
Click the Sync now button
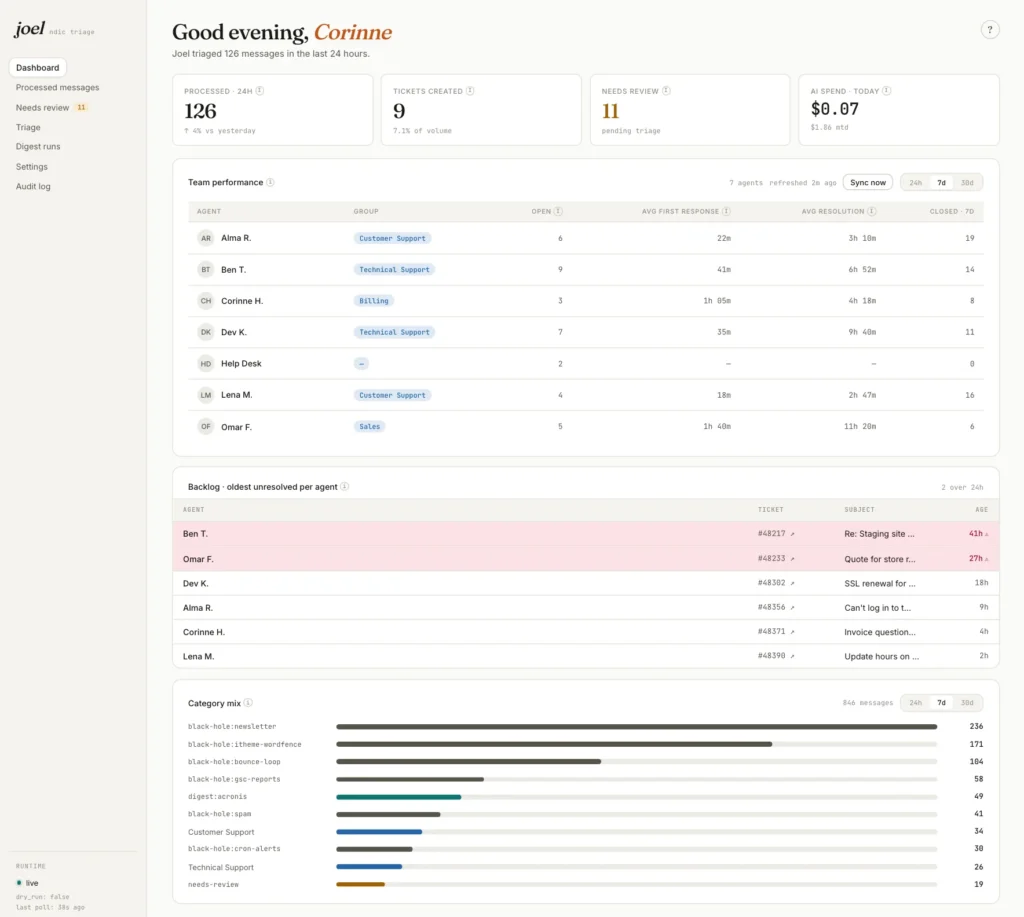[867, 182]
